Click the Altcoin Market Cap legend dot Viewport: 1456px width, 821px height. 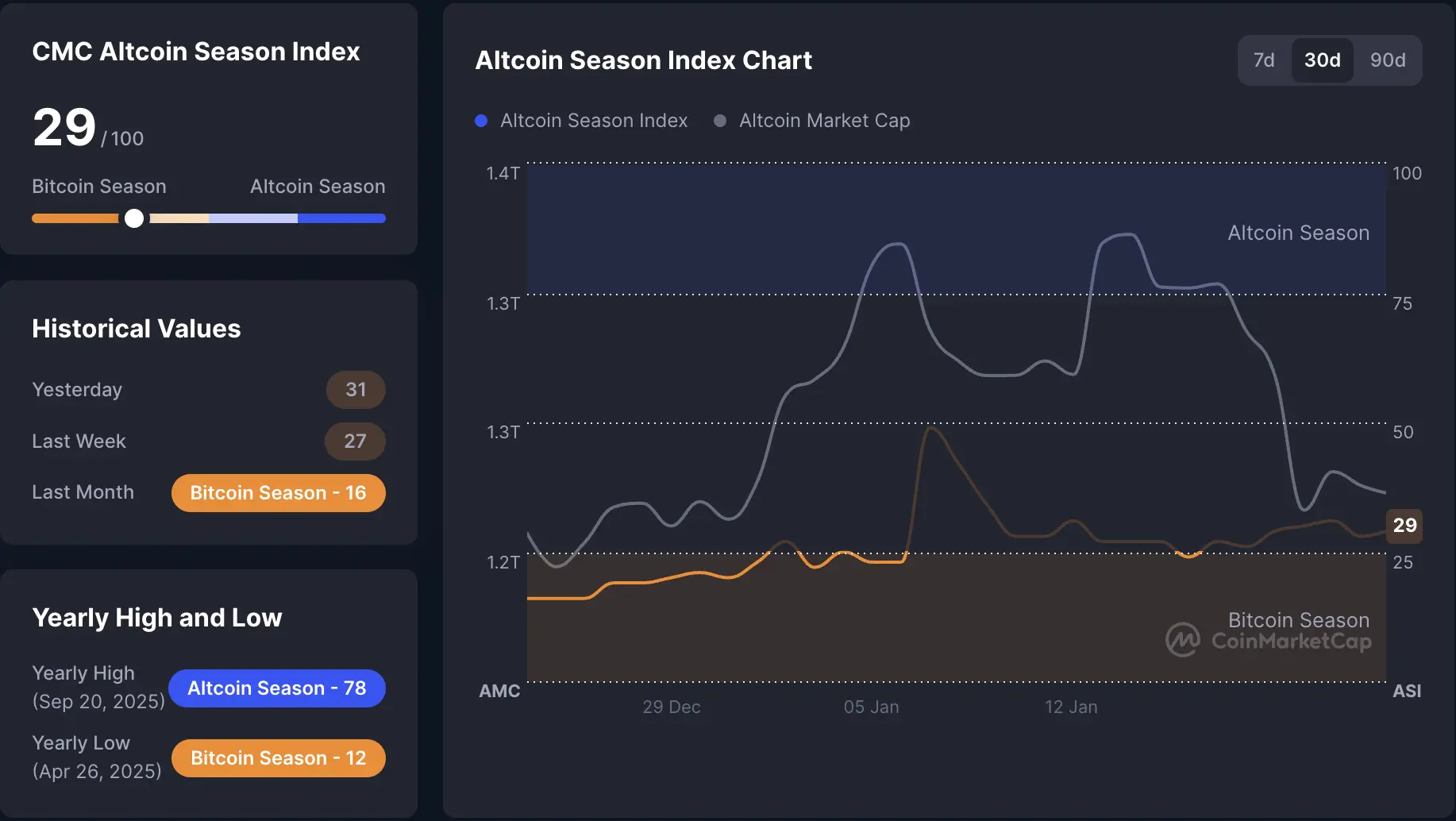click(x=720, y=121)
